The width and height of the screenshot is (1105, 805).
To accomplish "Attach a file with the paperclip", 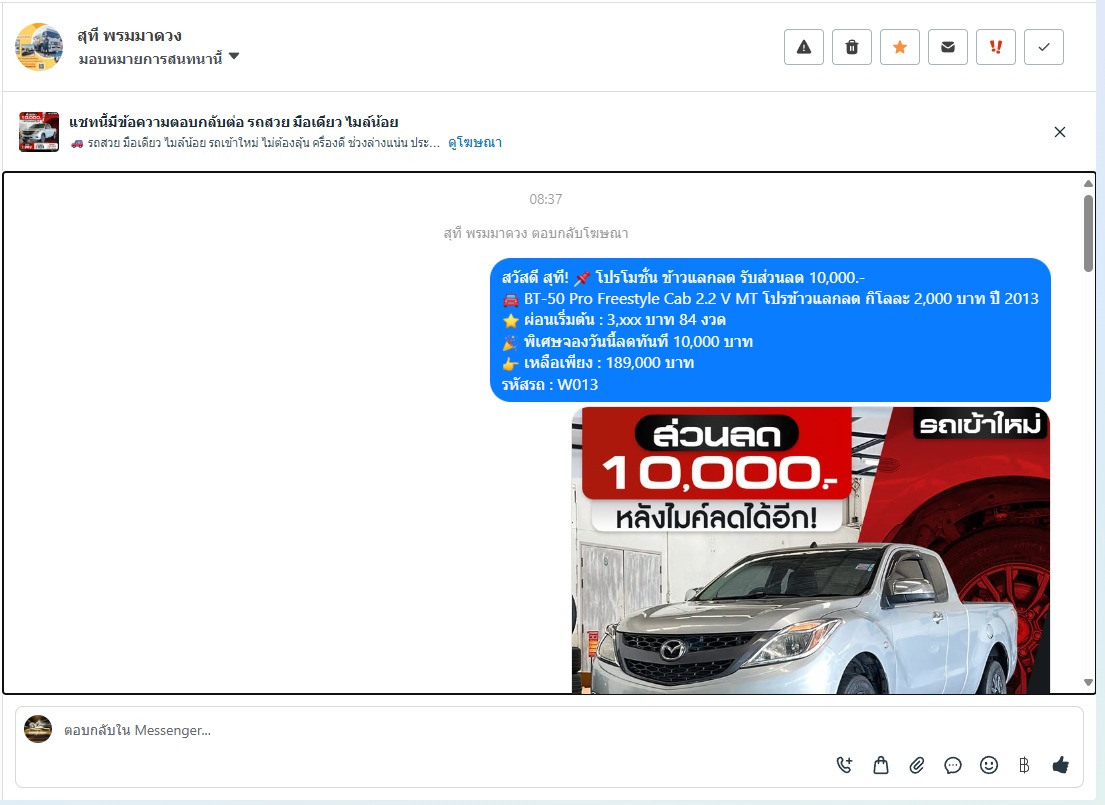I will click(916, 765).
